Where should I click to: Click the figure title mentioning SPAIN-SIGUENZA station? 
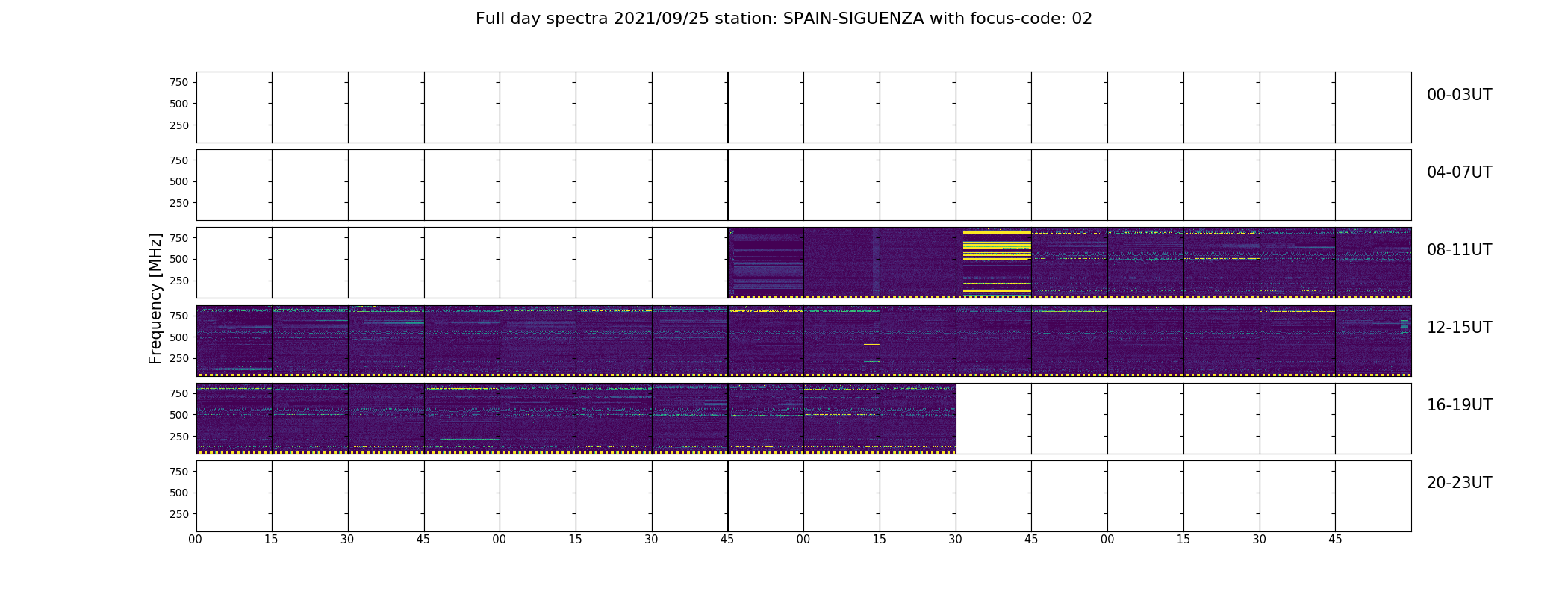(784, 19)
